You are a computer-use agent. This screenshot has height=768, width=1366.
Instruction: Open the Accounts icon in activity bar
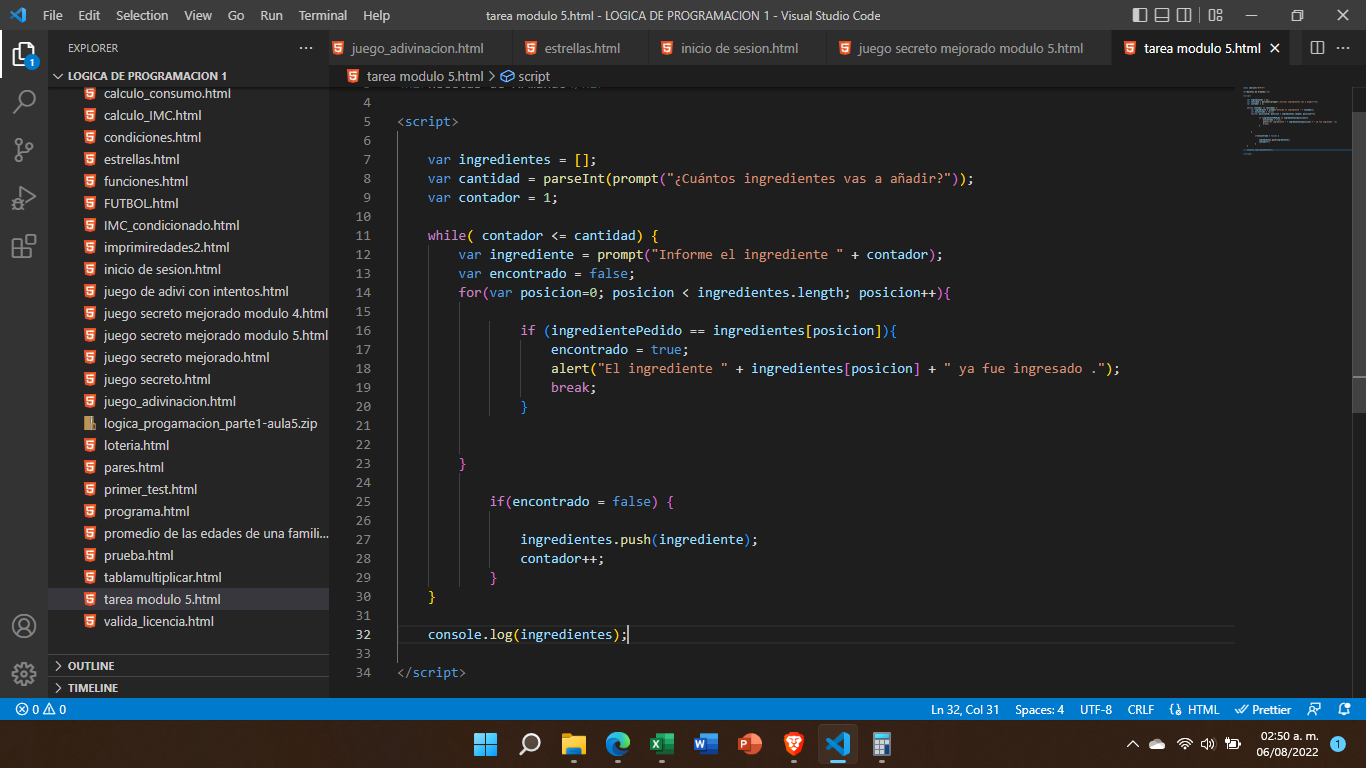pos(24,626)
